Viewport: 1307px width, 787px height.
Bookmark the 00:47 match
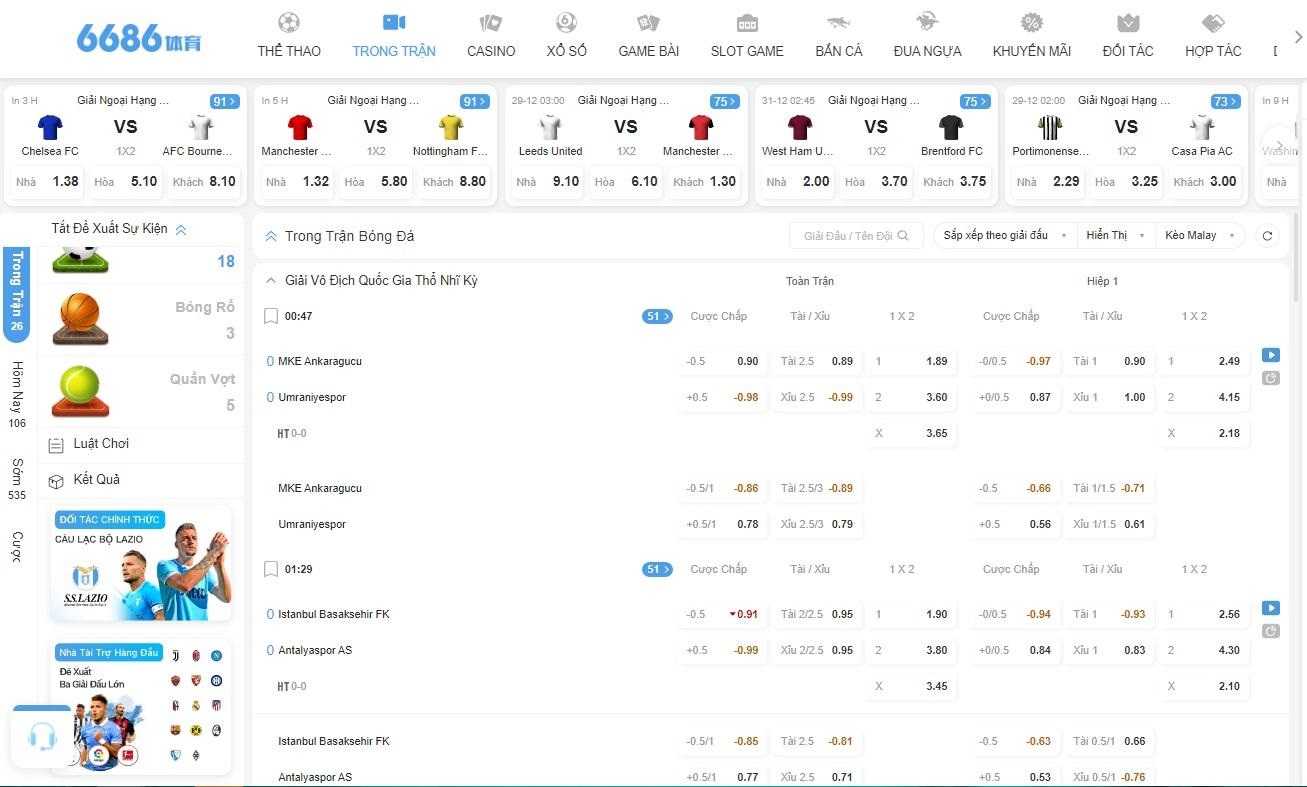[x=271, y=316]
